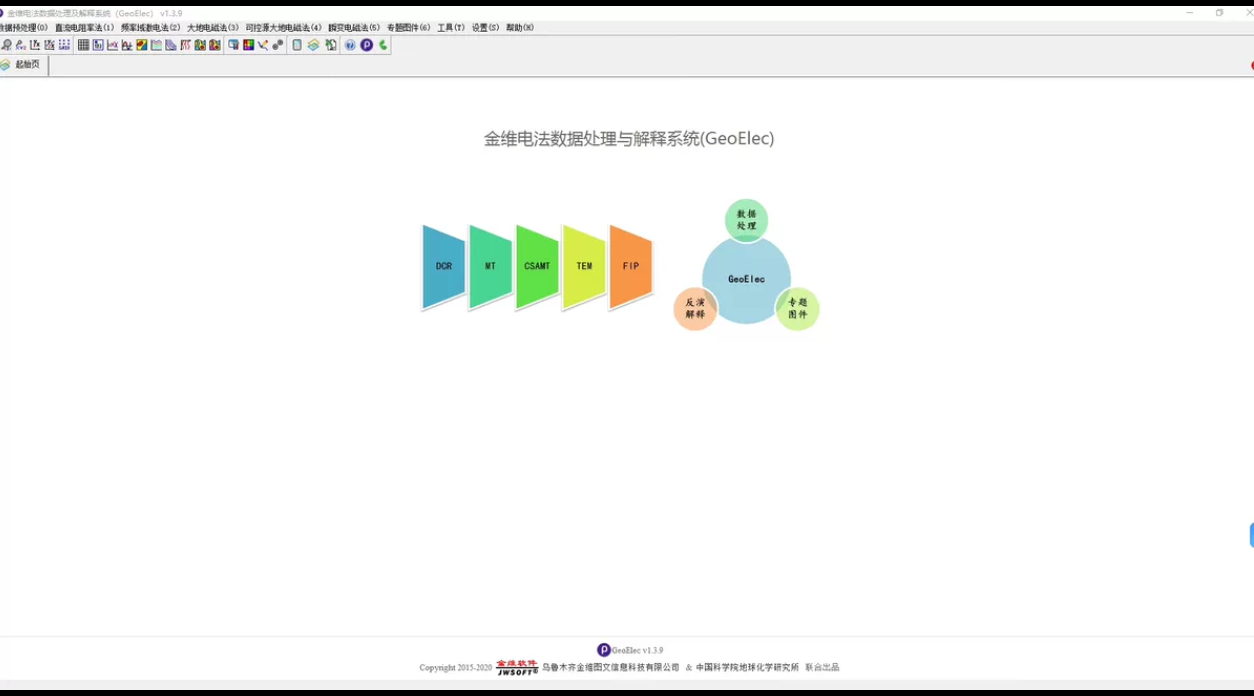
Task: Open help via blue question mark icon
Action: click(x=350, y=45)
